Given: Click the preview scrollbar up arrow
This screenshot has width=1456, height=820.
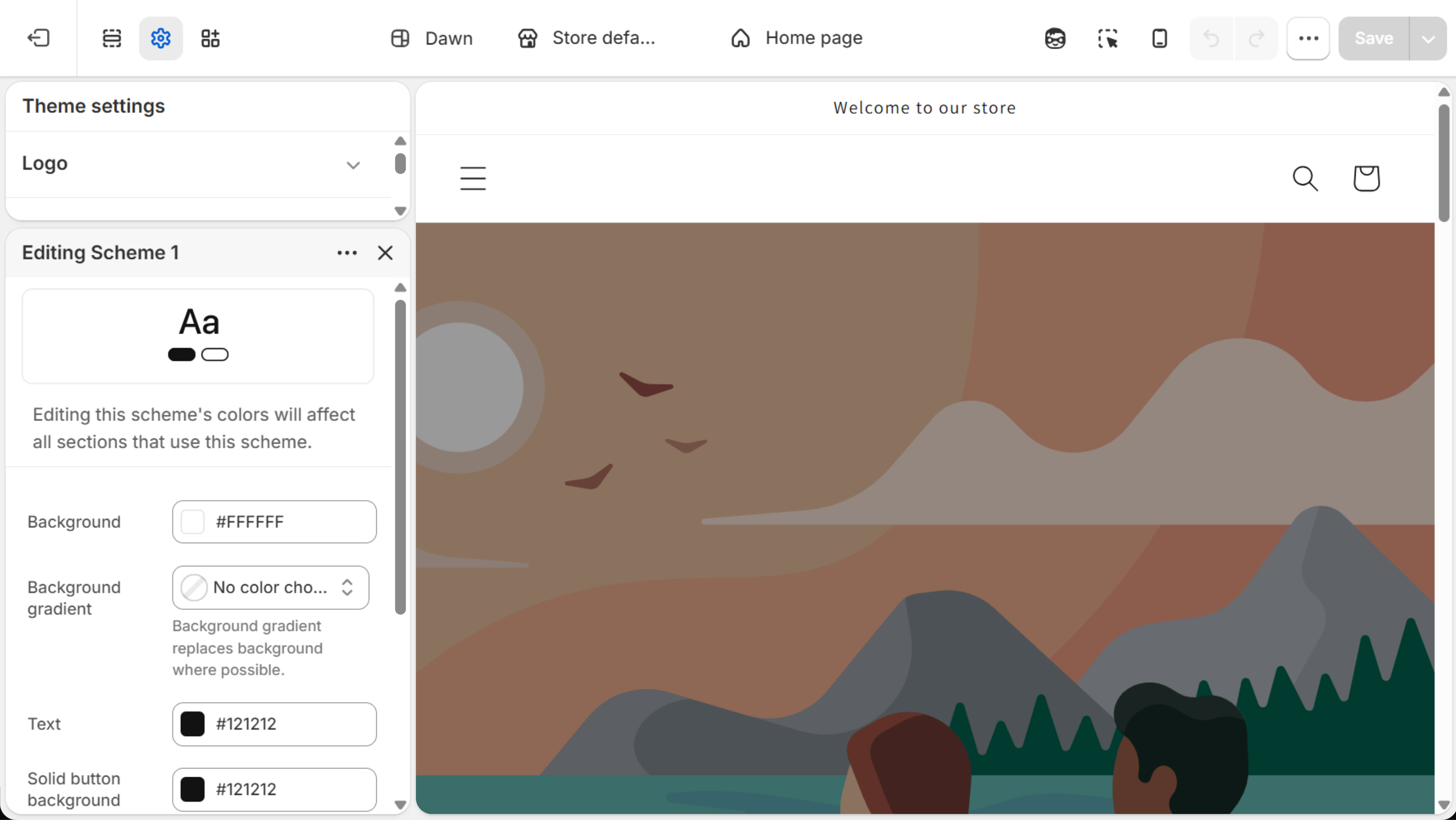Looking at the screenshot, I should point(1444,92).
